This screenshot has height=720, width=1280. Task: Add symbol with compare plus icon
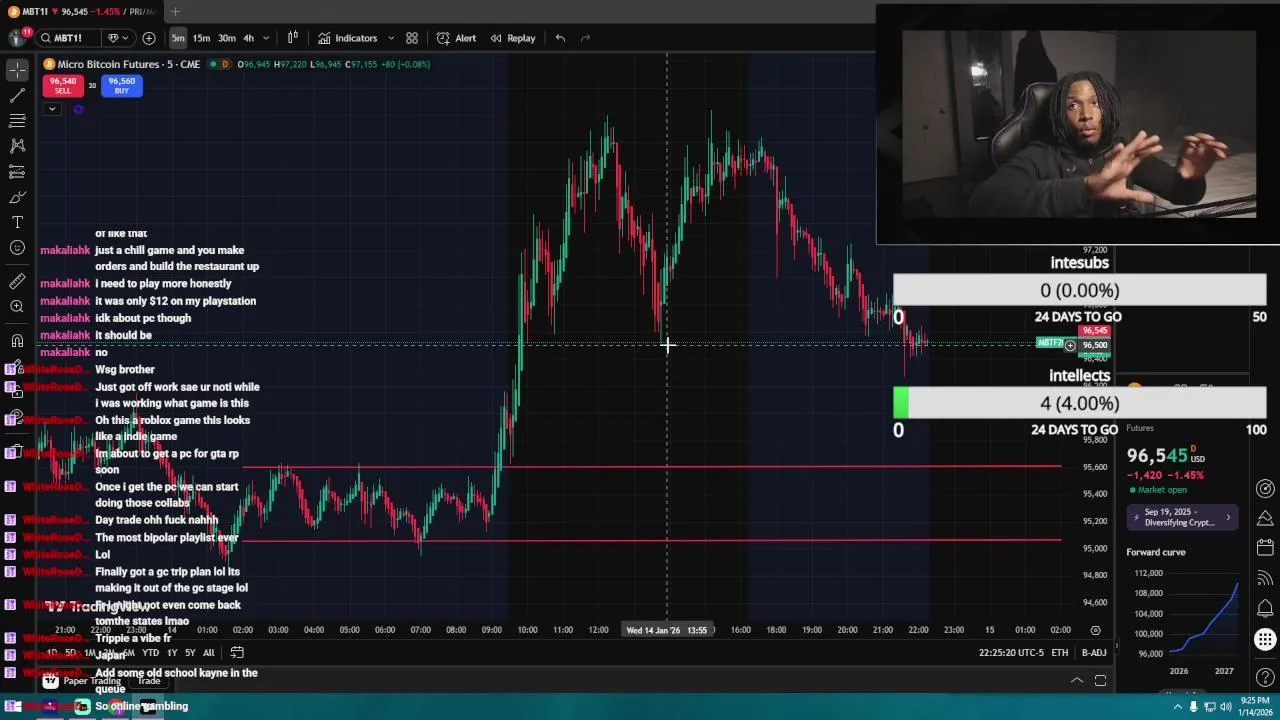[x=149, y=38]
